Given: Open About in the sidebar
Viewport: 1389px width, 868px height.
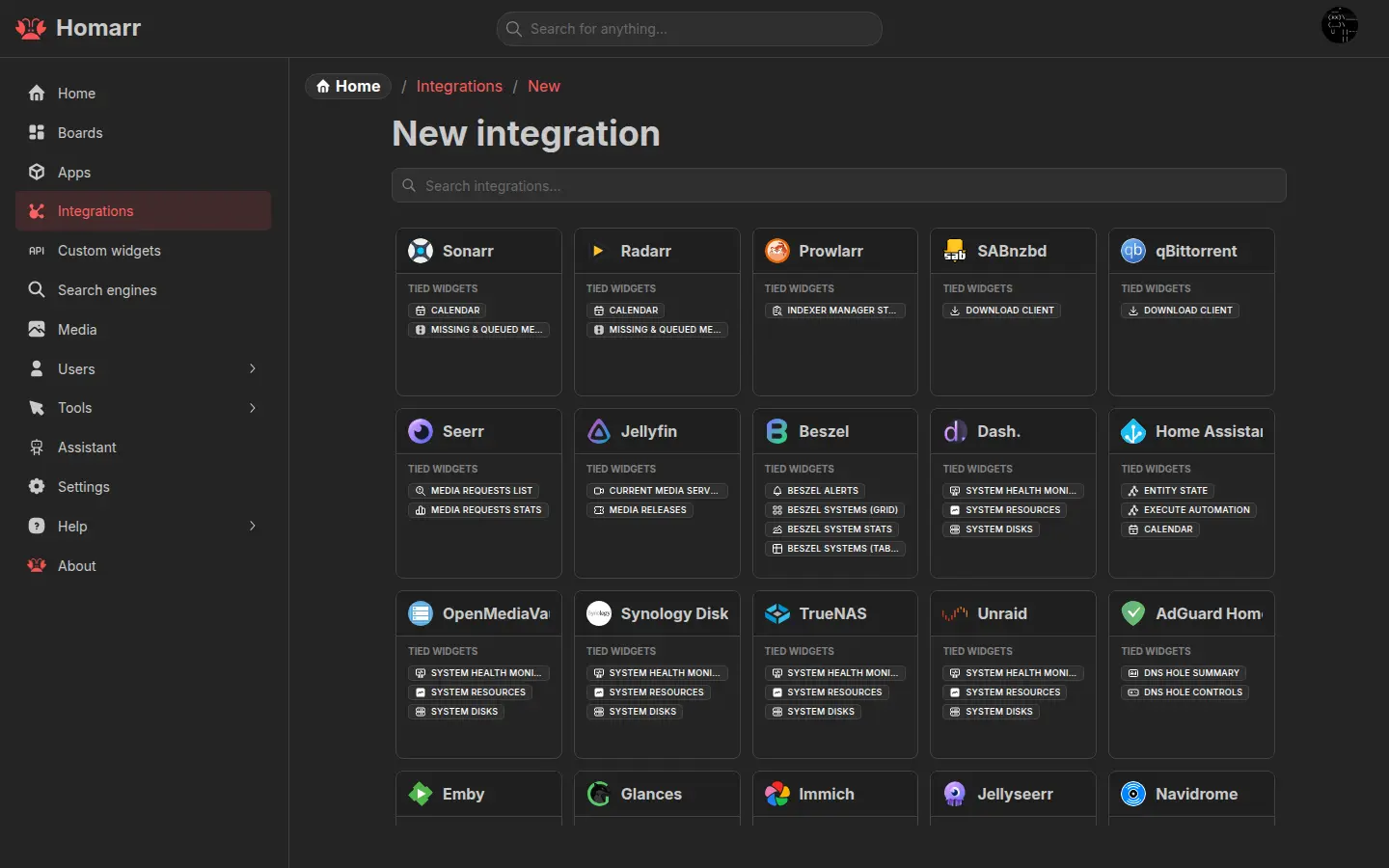Looking at the screenshot, I should click(x=144, y=566).
